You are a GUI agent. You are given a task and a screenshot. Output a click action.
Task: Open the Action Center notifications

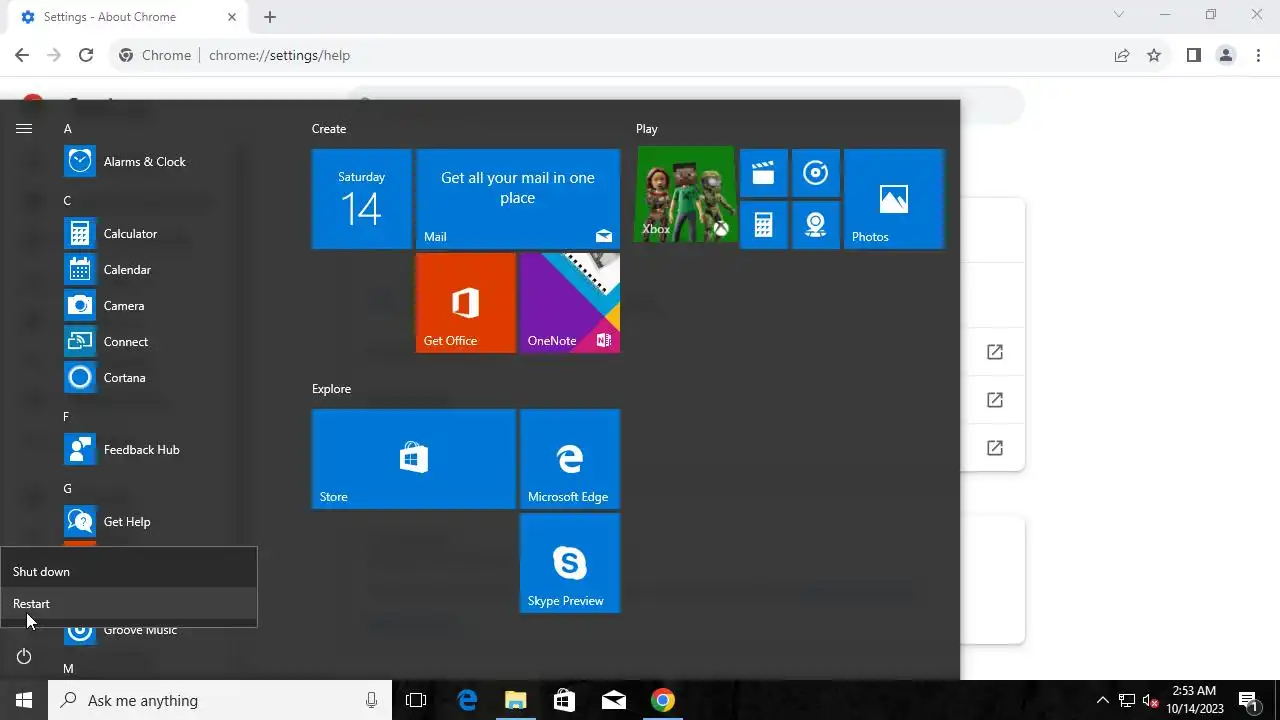(1248, 700)
